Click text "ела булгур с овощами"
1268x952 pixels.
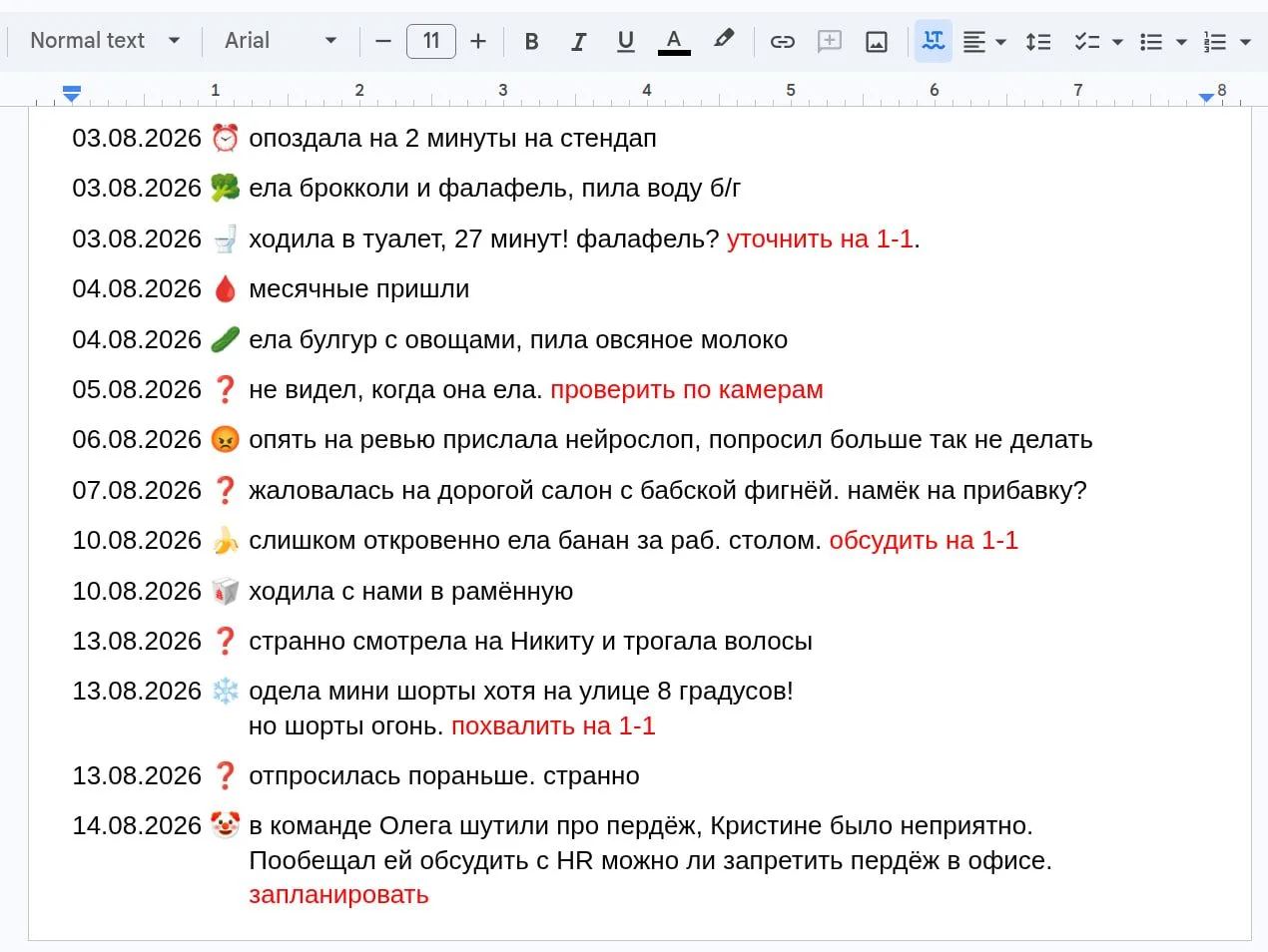tap(383, 340)
